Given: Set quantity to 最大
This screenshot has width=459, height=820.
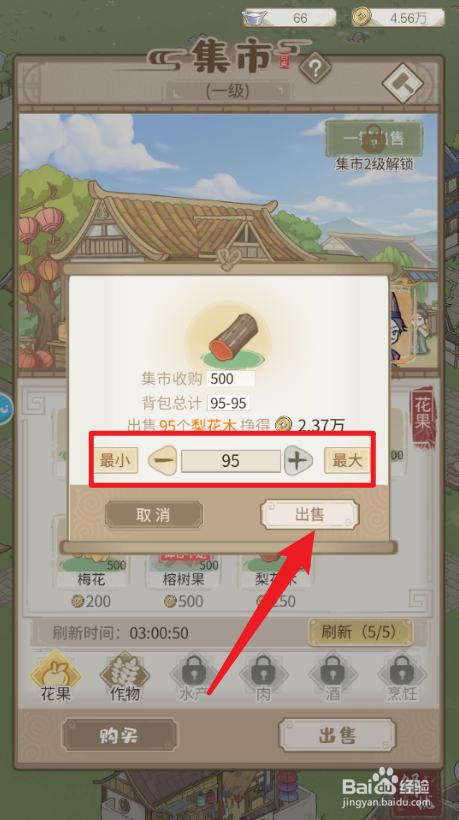Looking at the screenshot, I should pyautogui.click(x=347, y=461).
